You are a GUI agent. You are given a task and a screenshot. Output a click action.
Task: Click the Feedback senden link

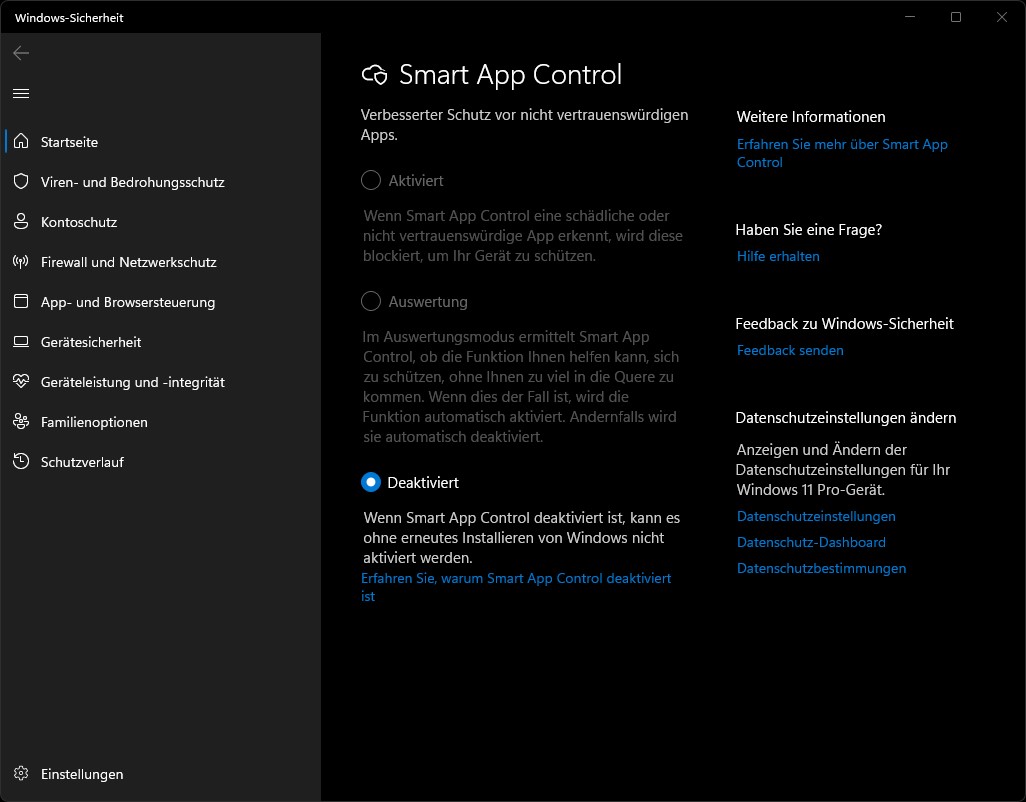[790, 351]
